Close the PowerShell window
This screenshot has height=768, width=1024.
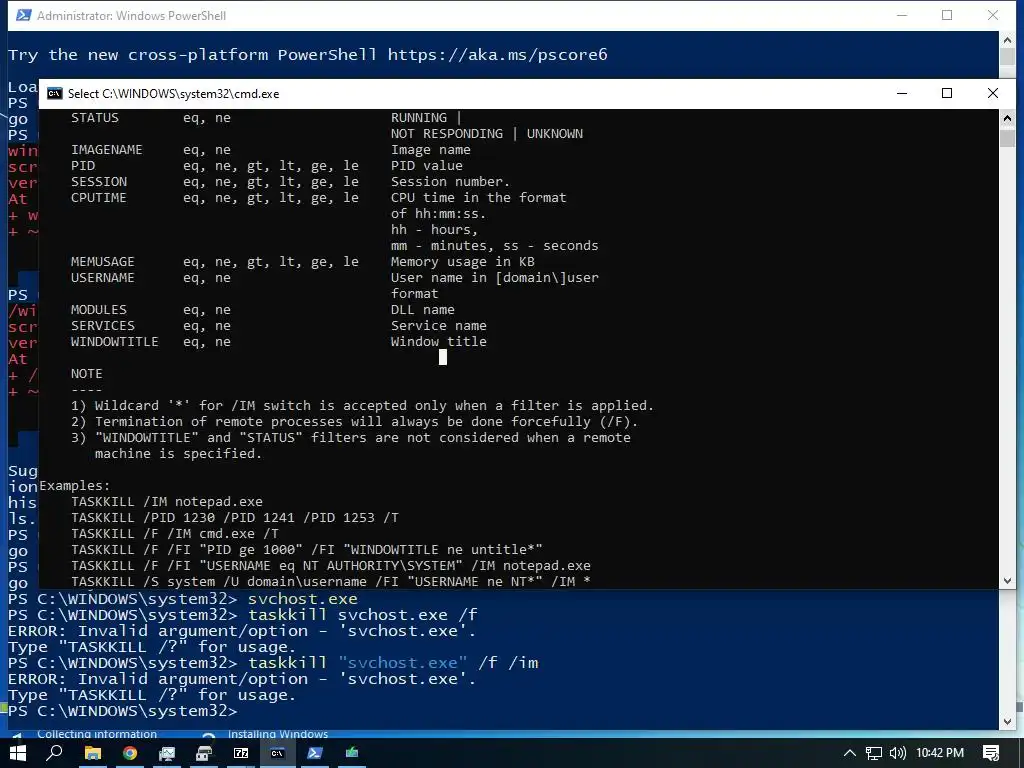point(993,15)
